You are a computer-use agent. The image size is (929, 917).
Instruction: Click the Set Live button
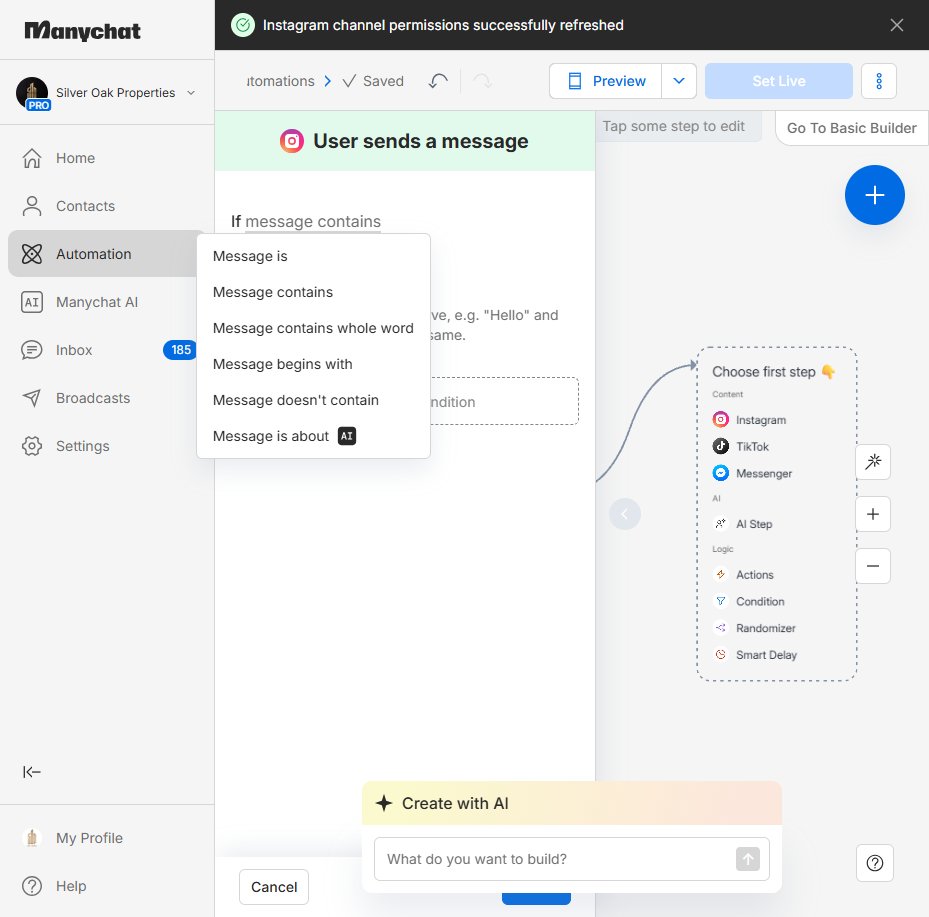[779, 81]
